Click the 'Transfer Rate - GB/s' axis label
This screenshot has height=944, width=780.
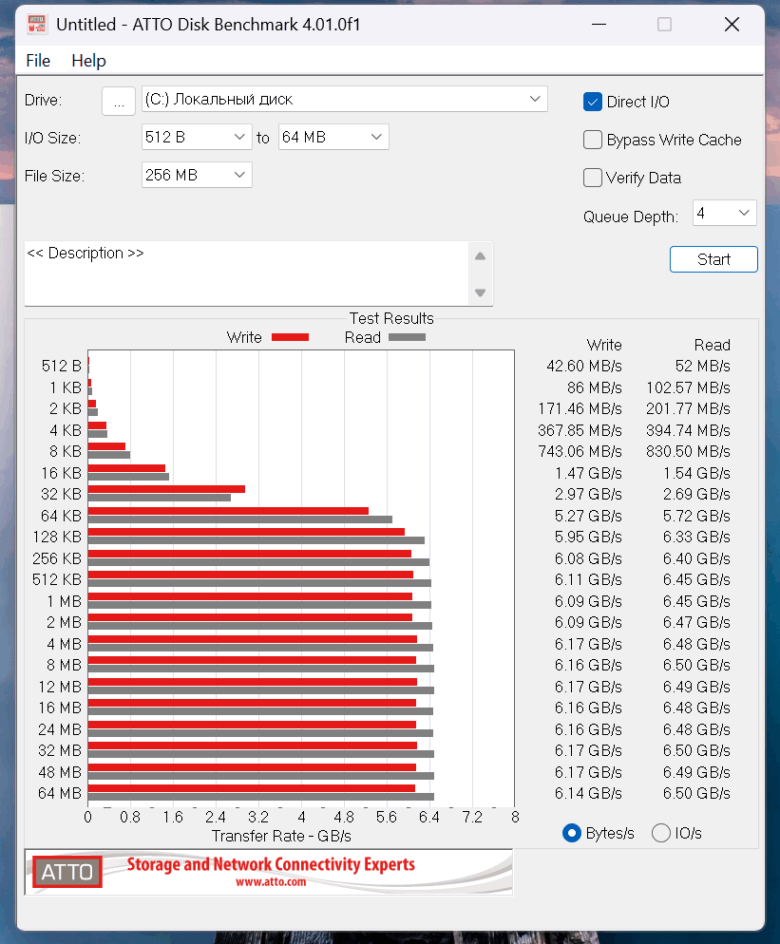click(281, 836)
